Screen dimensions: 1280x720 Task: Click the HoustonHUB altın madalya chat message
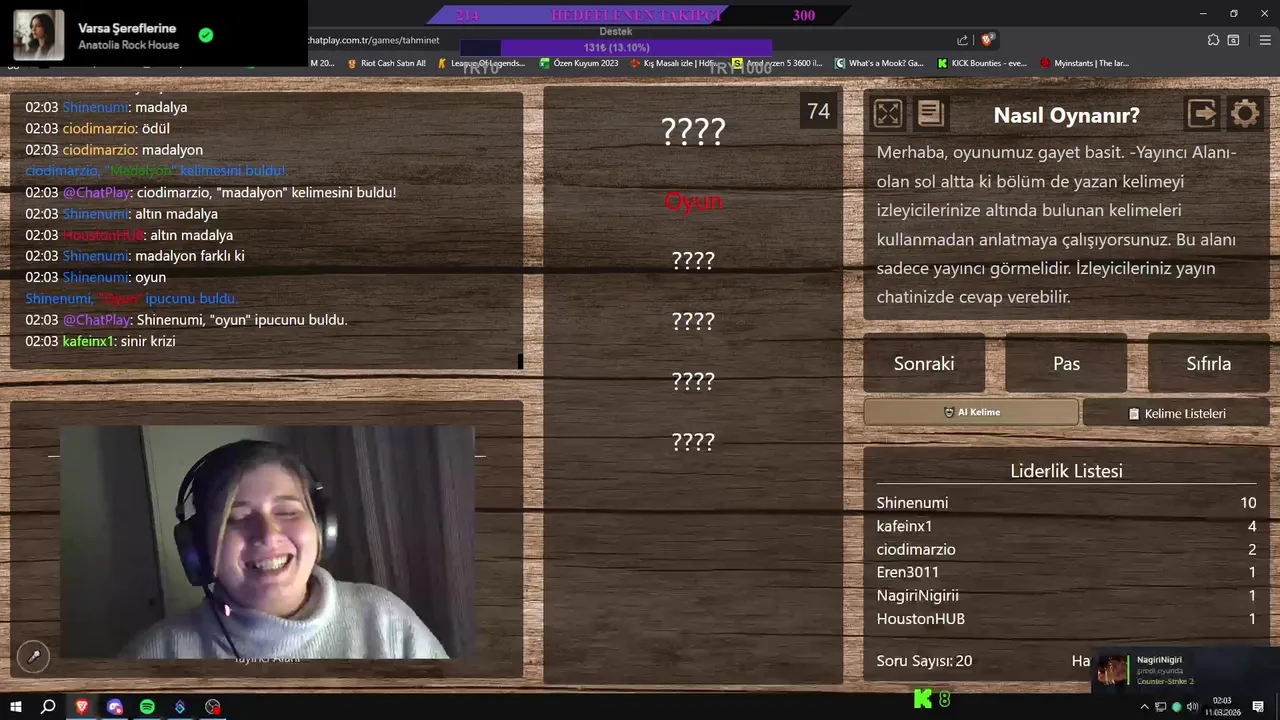(129, 235)
